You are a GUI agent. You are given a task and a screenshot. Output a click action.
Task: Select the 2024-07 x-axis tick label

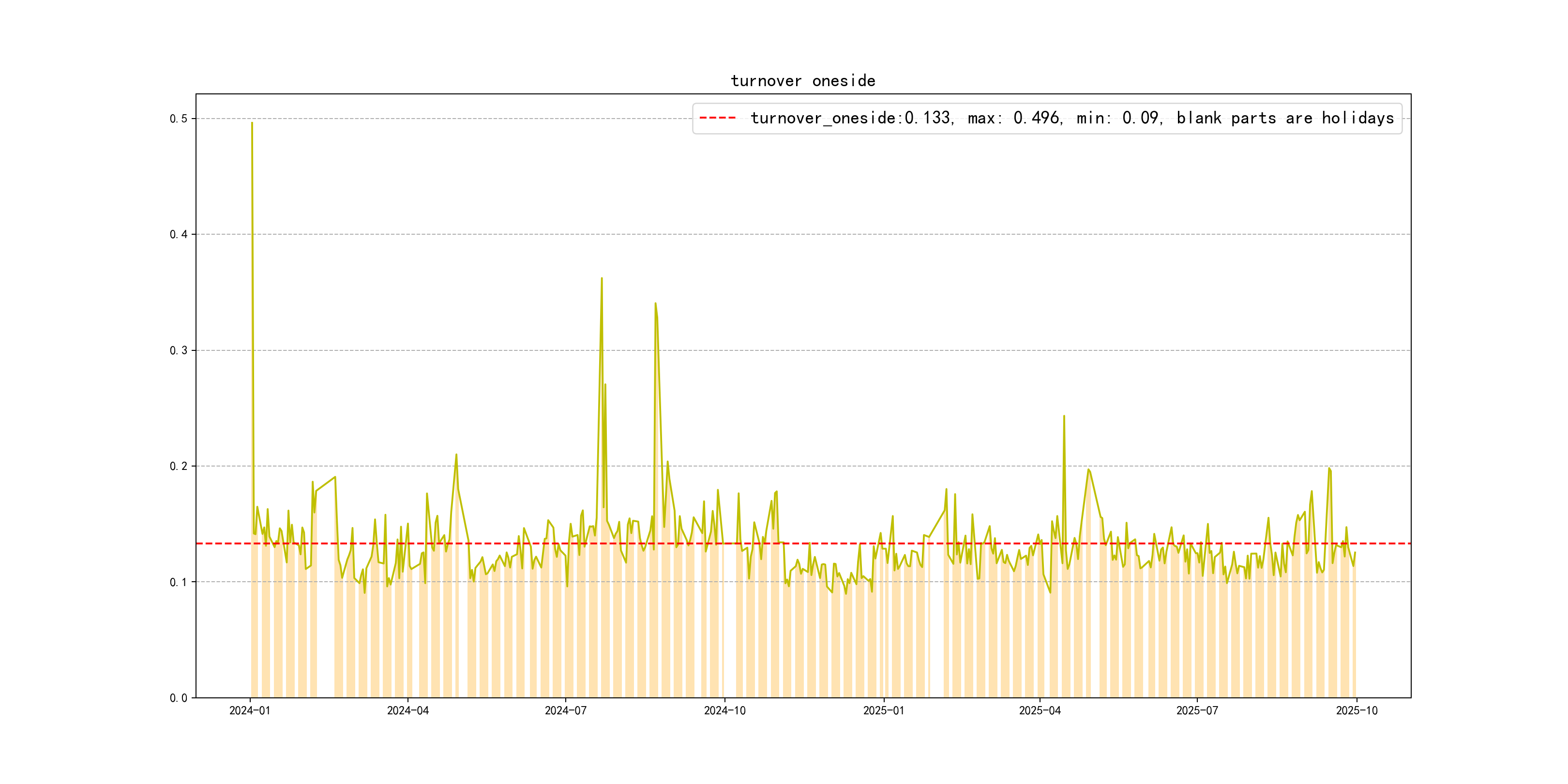pyautogui.click(x=565, y=711)
